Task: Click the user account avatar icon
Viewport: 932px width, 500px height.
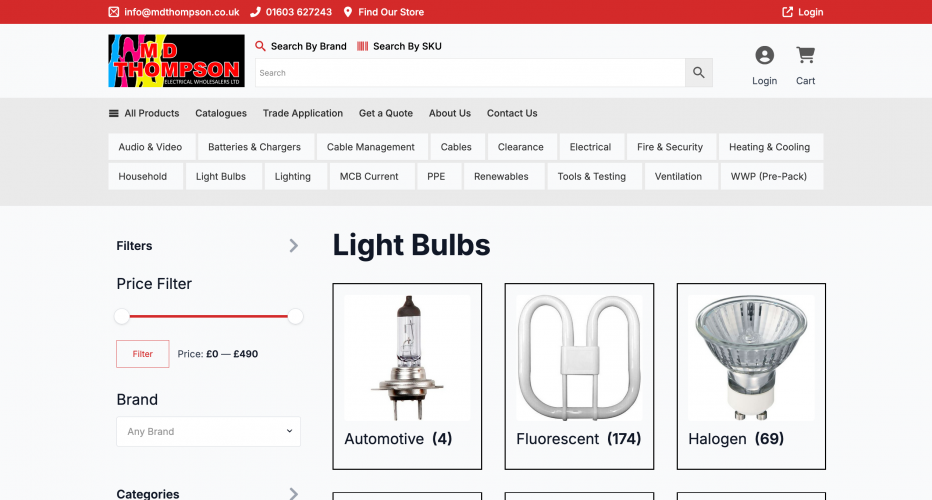Action: [x=764, y=55]
